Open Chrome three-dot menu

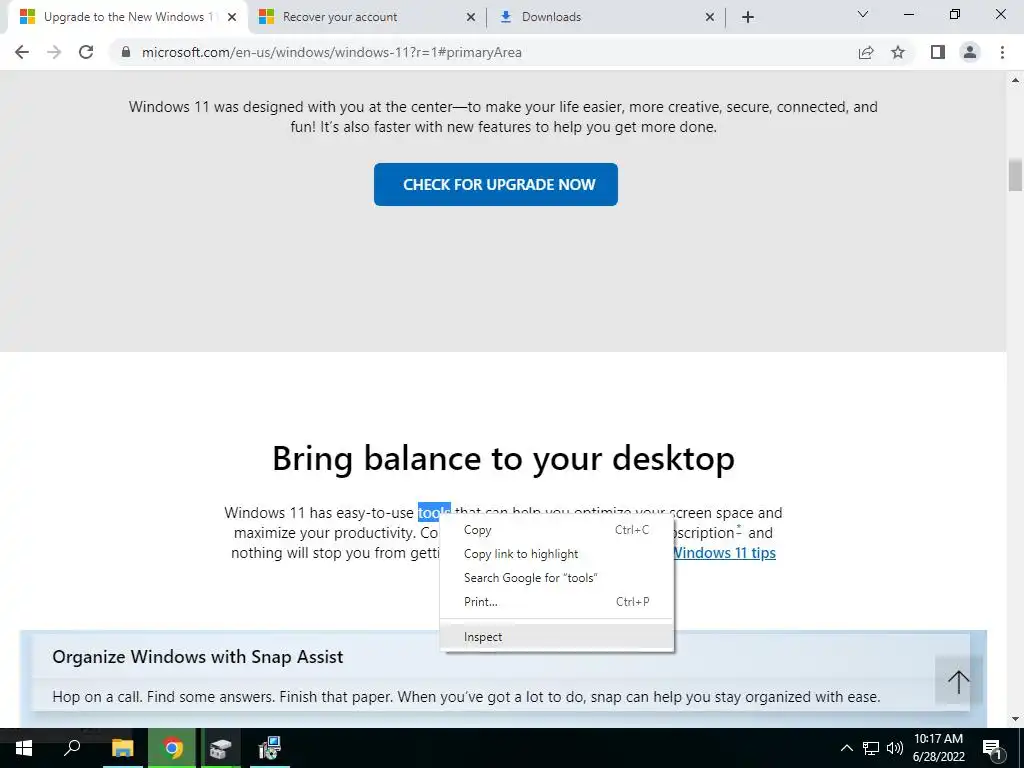[x=1002, y=52]
